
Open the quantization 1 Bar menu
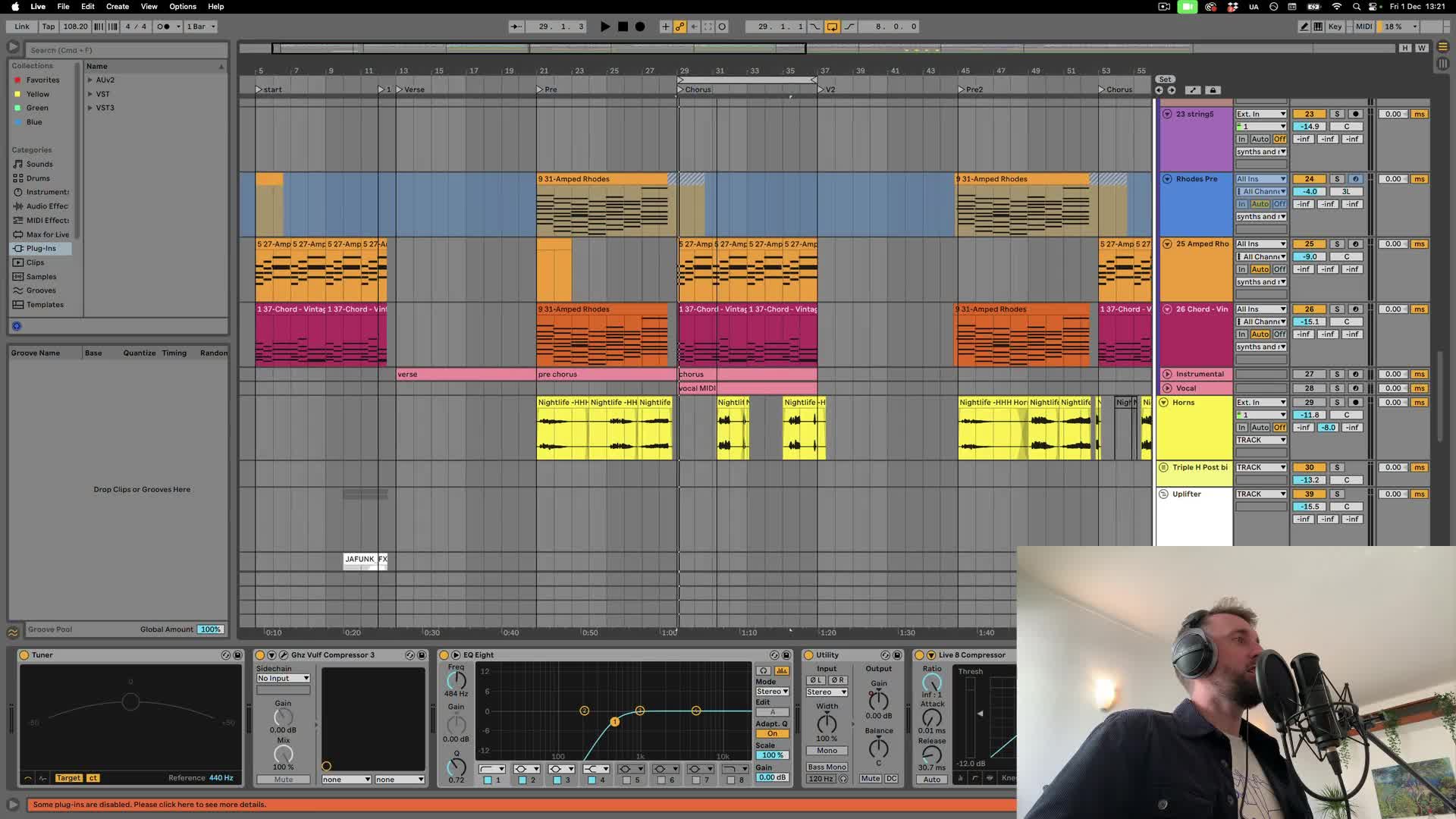point(201,27)
